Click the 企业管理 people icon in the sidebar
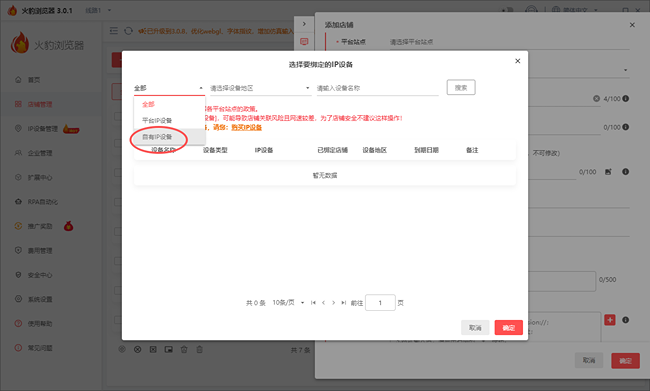Viewport: 650px width, 391px height. click(x=18, y=153)
